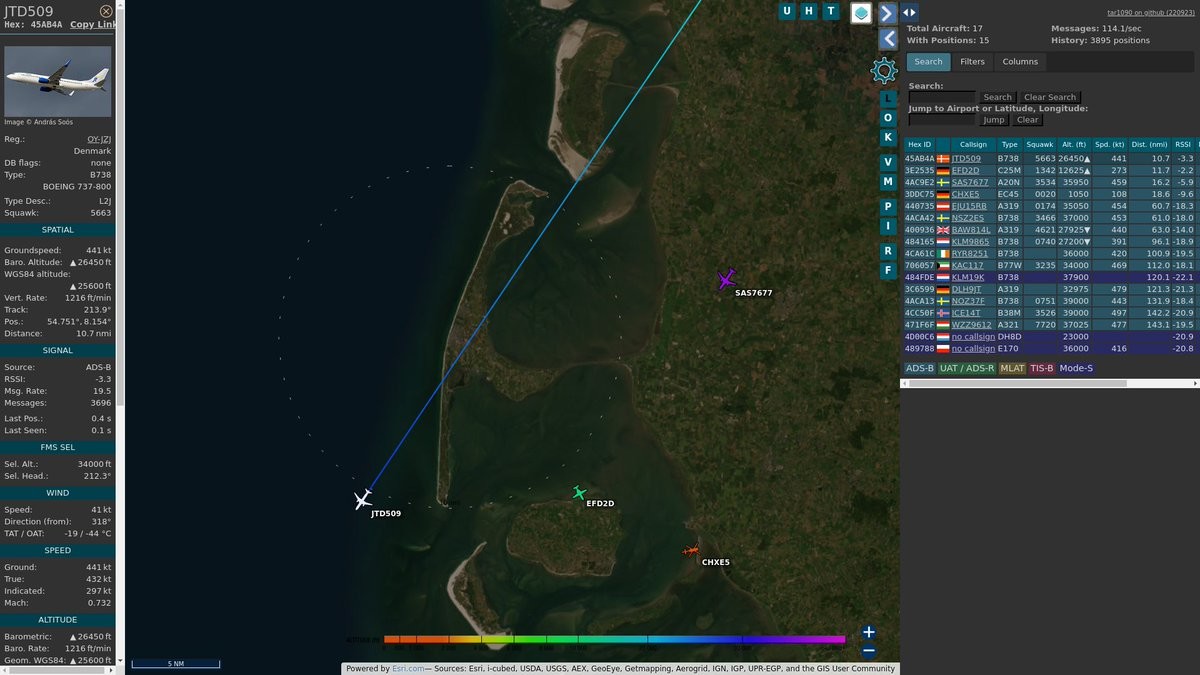Switch to the Columns tab
This screenshot has width=1200, height=675.
[1020, 62]
